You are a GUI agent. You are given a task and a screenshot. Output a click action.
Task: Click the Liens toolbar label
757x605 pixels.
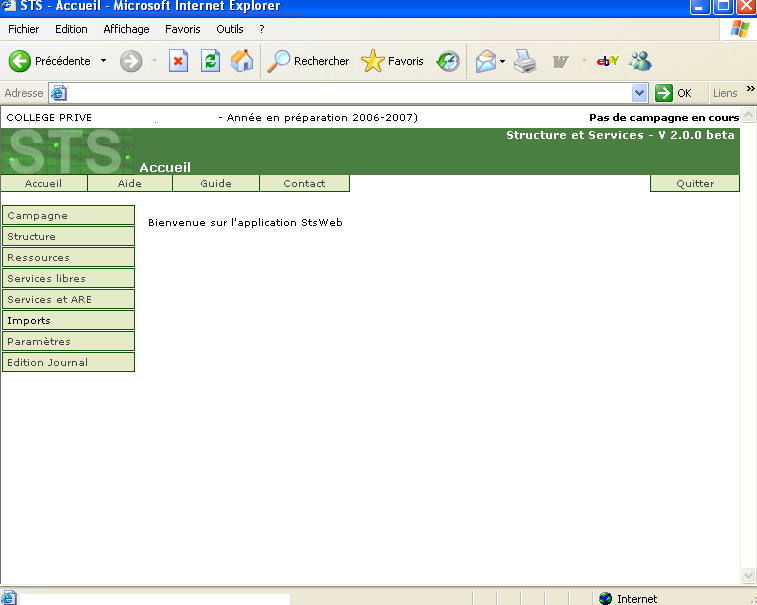(x=725, y=93)
